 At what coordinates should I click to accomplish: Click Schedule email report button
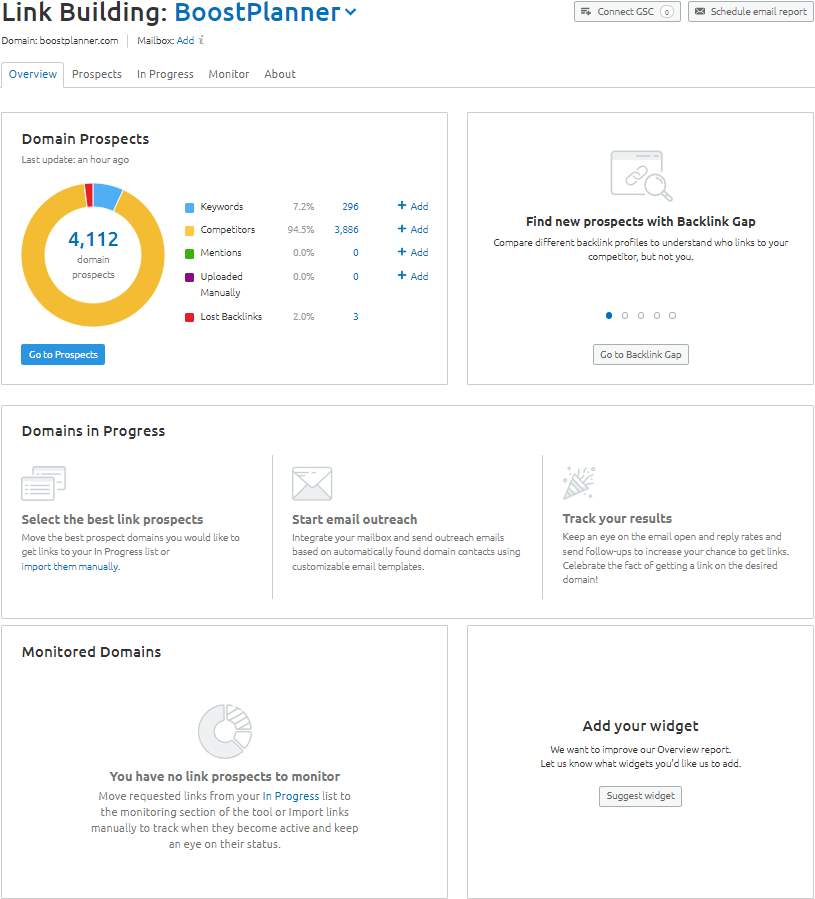(750, 11)
